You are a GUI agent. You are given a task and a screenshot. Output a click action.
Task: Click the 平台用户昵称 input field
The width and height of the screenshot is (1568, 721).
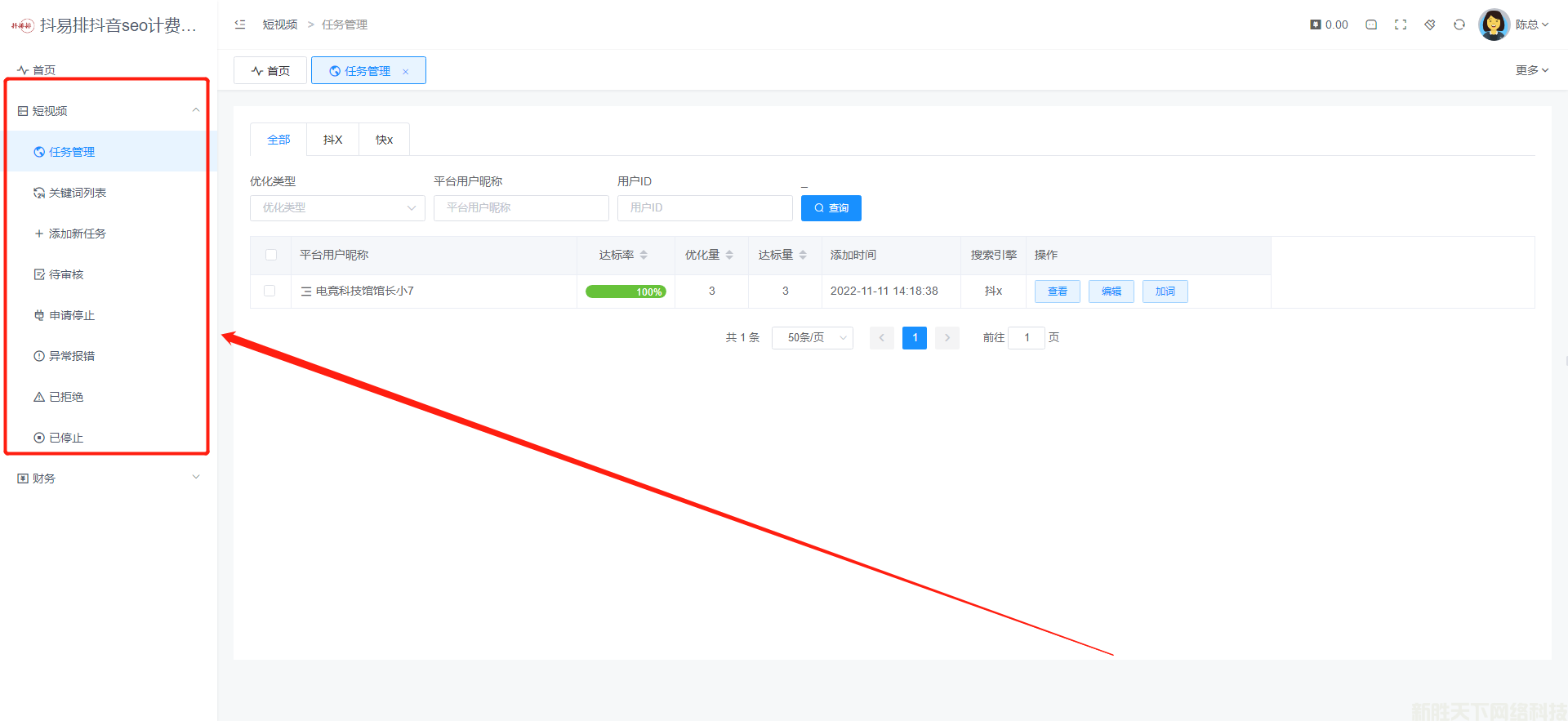[x=521, y=208]
